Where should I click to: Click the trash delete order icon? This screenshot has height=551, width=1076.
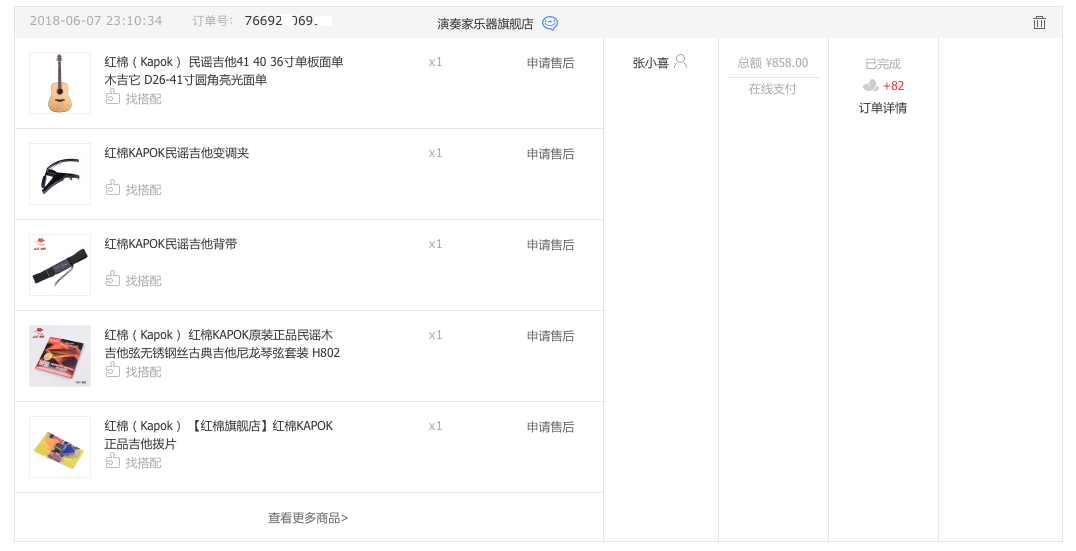tap(1039, 22)
